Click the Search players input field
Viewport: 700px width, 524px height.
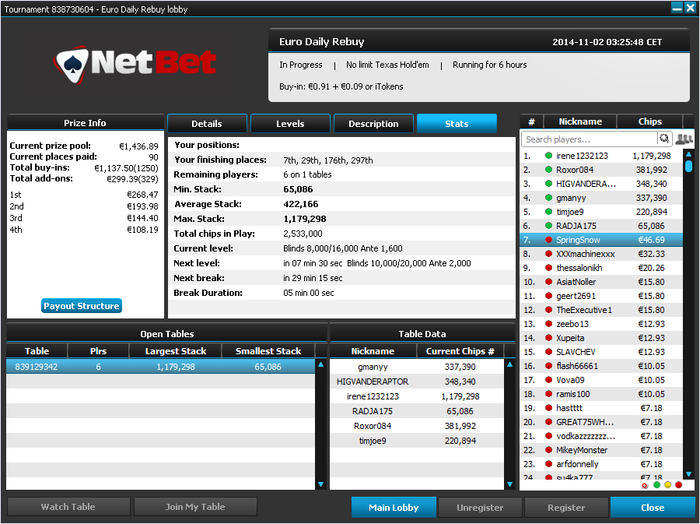coord(589,139)
